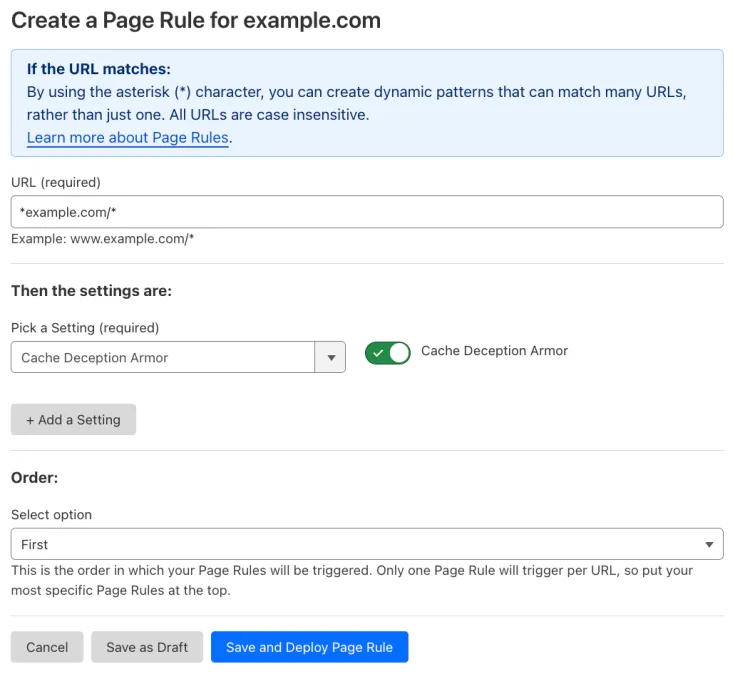Image resolution: width=750 pixels, height=679 pixels.
Task: Click the URL (required) field label
Action: coord(56,182)
